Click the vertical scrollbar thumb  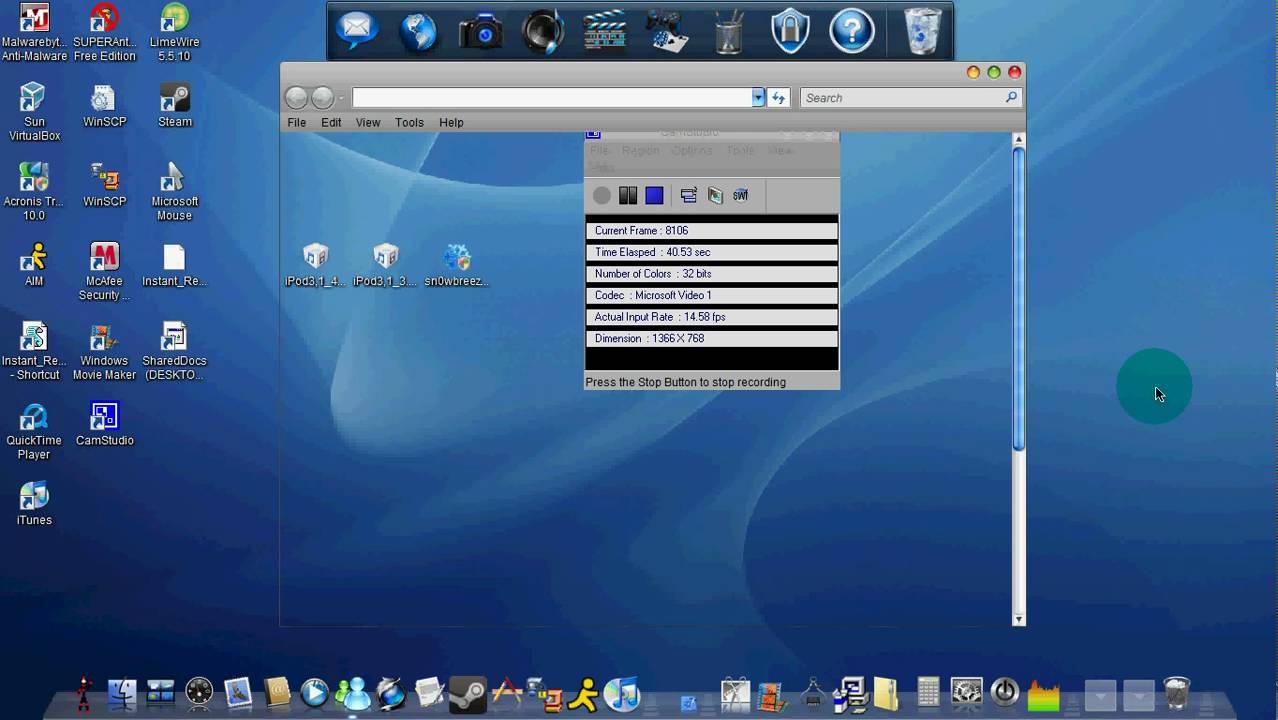click(1019, 298)
